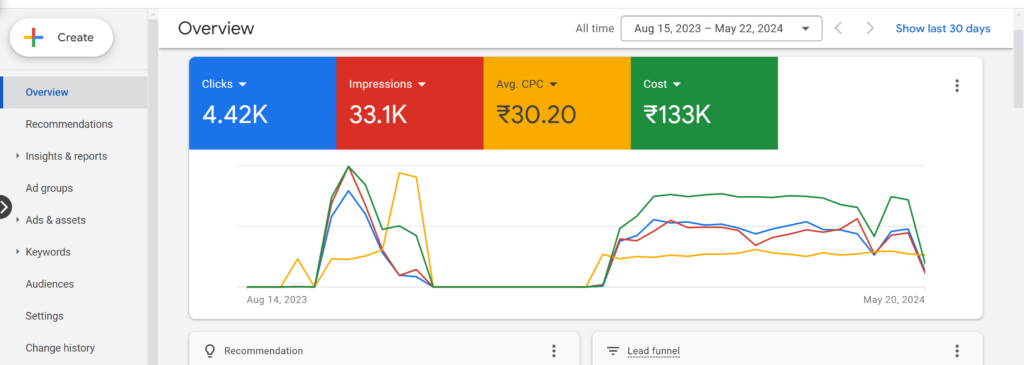Go to the next date range arrow

[x=870, y=29]
